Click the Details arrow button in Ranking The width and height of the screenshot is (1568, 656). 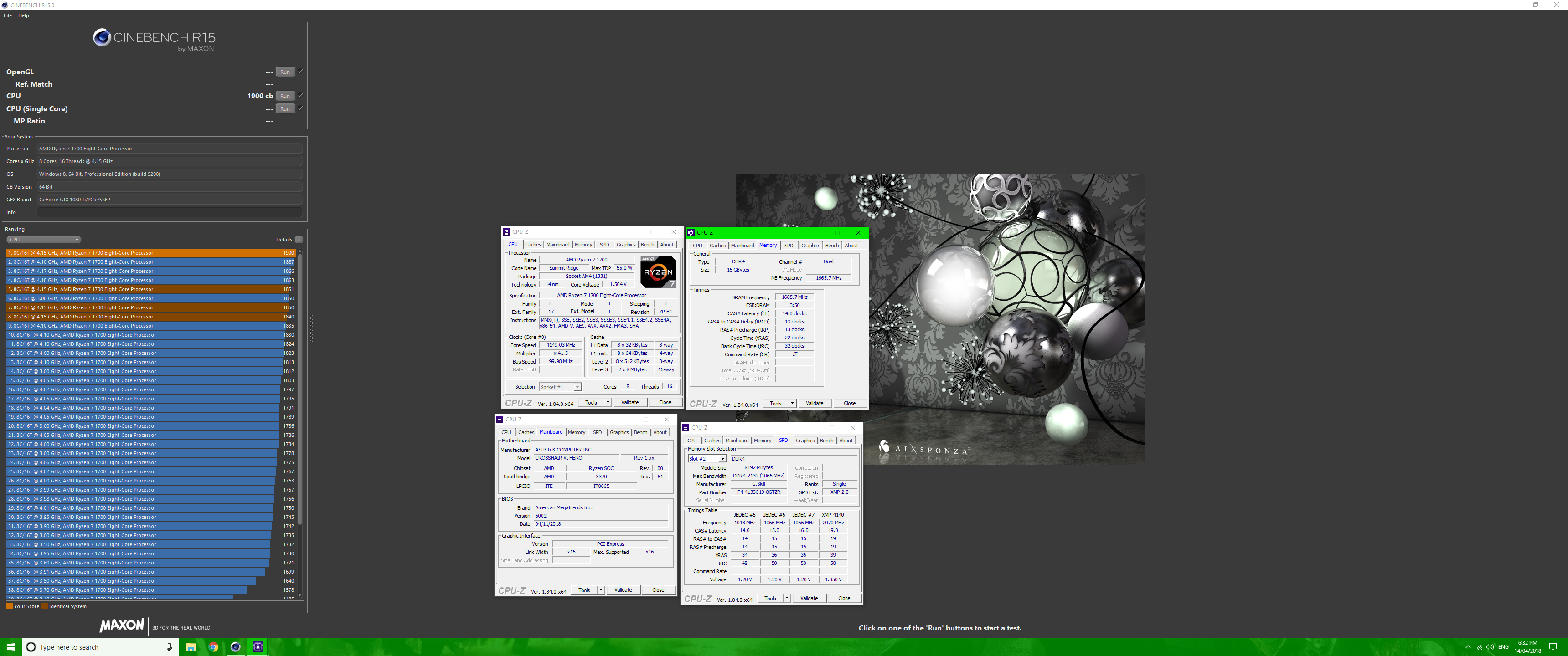299,240
